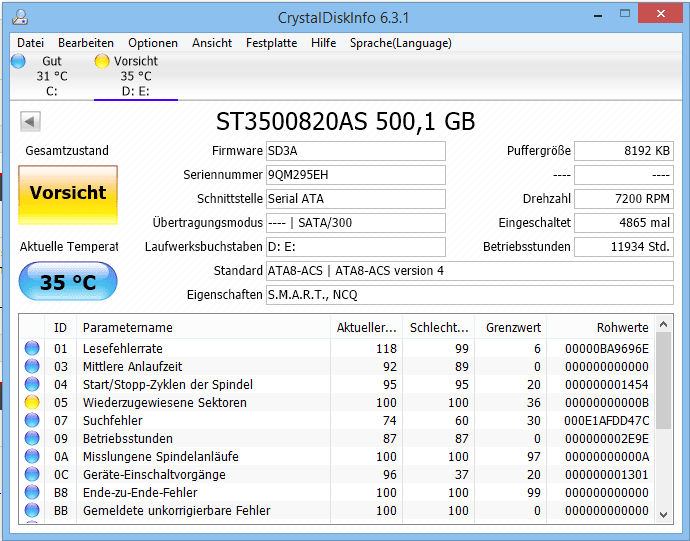Open the Bearbeiten menu

86,43
